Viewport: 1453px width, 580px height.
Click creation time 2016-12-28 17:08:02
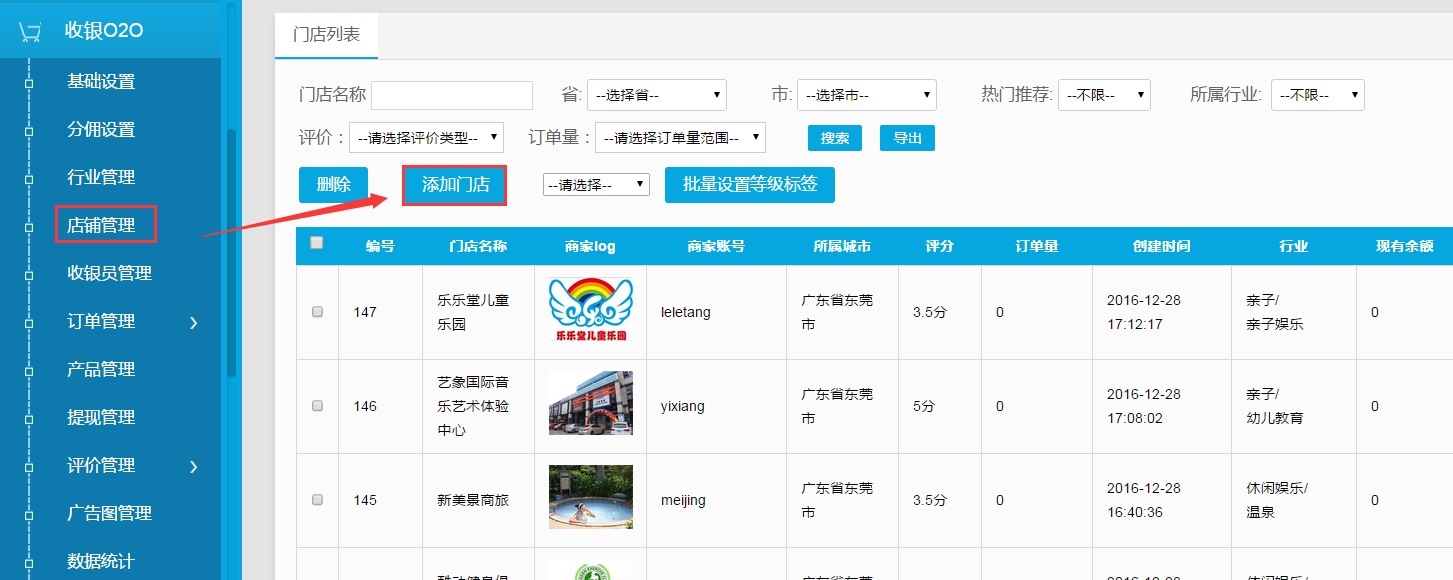1144,406
